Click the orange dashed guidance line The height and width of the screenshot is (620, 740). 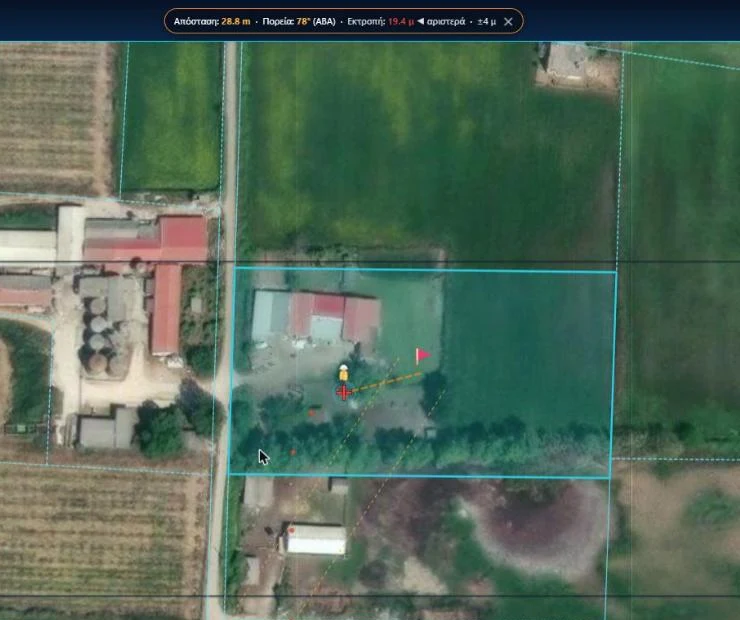pos(387,382)
